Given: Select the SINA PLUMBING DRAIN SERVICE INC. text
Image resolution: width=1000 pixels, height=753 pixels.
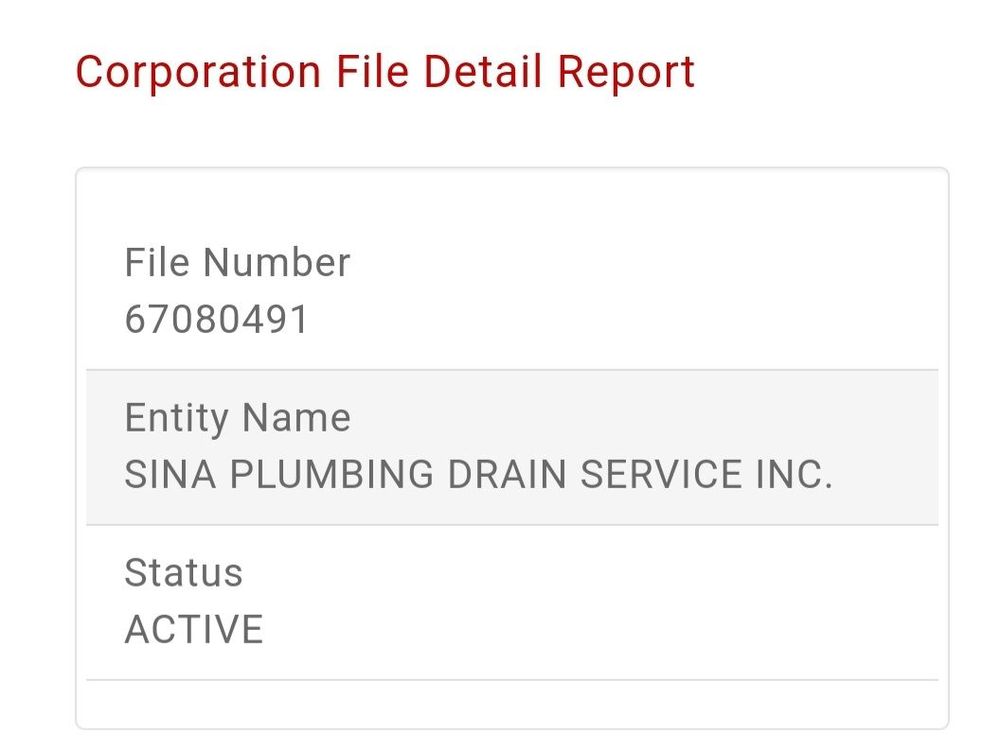Looking at the screenshot, I should point(478,475).
